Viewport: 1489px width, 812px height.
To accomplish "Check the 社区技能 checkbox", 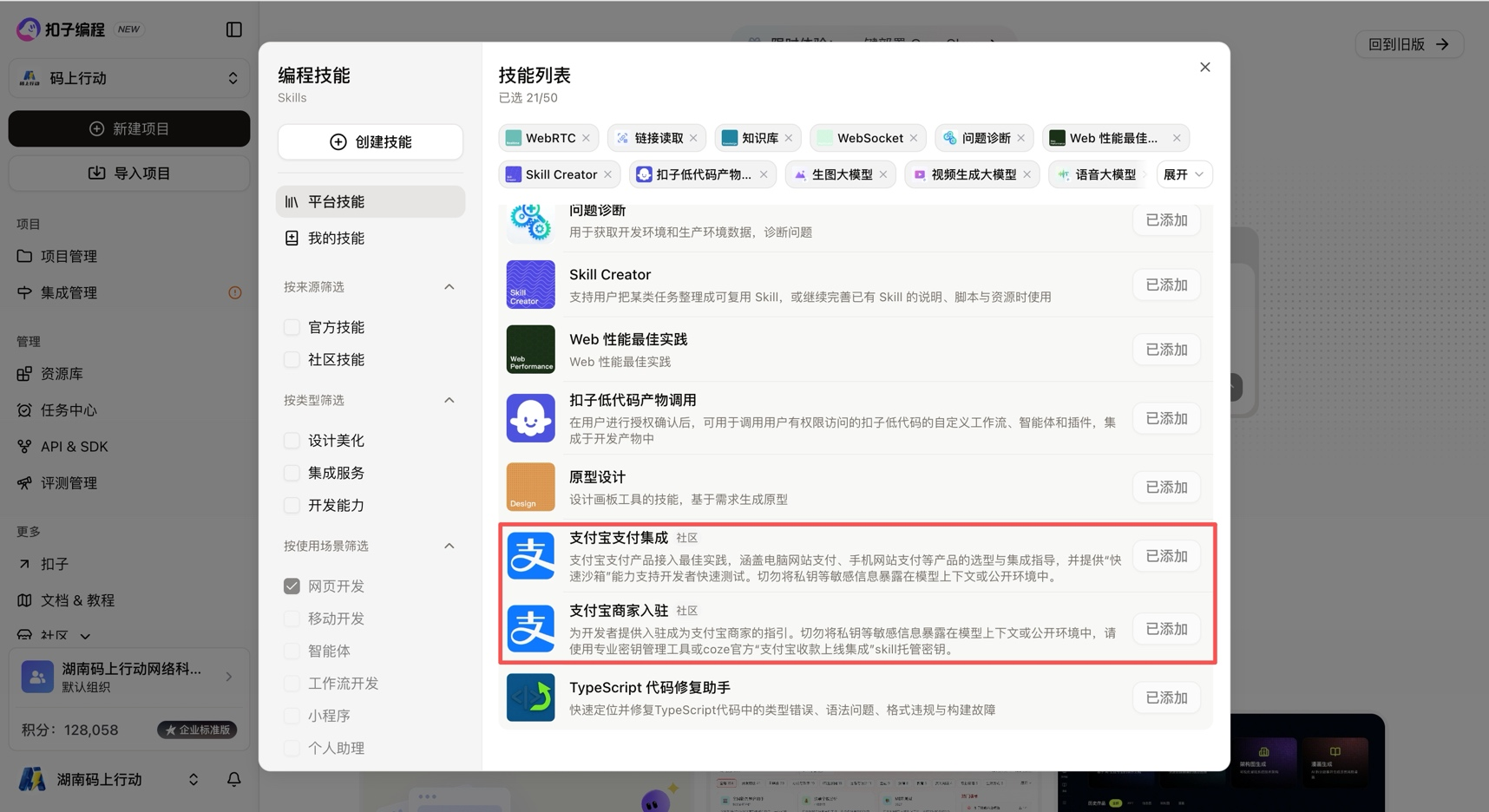I will [x=292, y=359].
